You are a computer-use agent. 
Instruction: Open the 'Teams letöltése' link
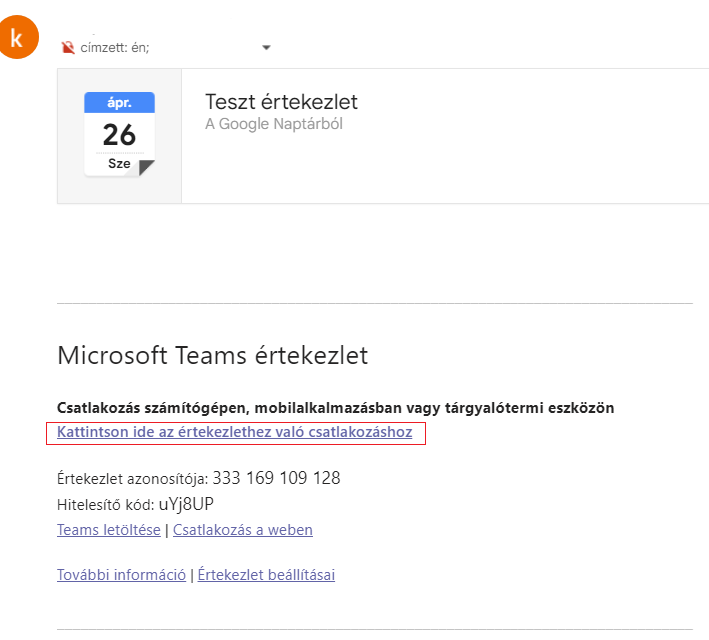point(109,530)
